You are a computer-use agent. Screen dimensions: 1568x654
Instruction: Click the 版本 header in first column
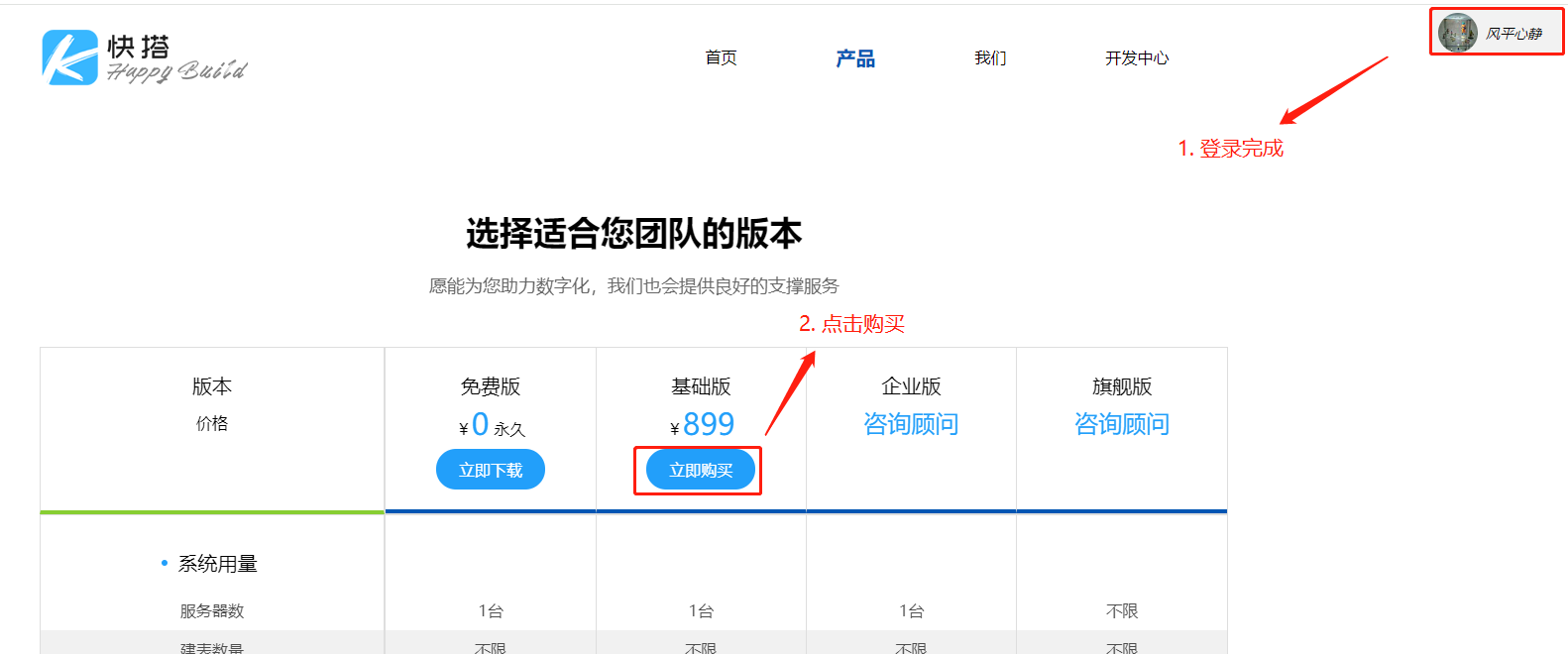[212, 386]
